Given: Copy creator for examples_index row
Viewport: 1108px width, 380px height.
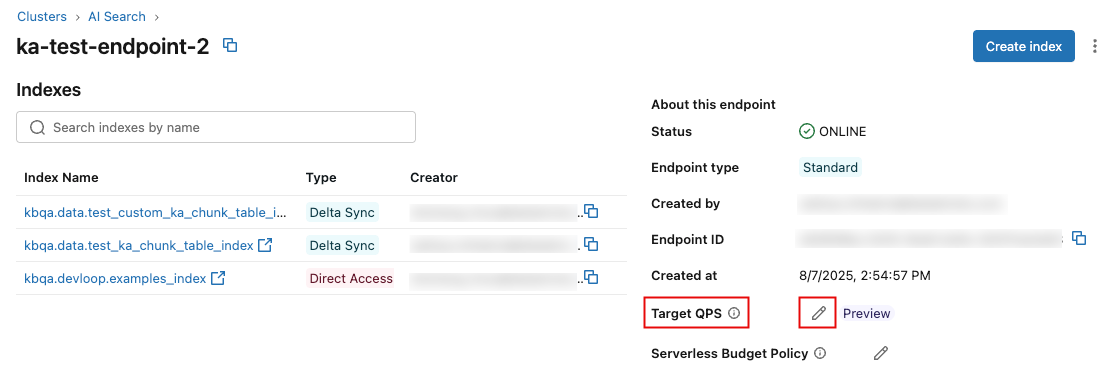Looking at the screenshot, I should pyautogui.click(x=591, y=278).
